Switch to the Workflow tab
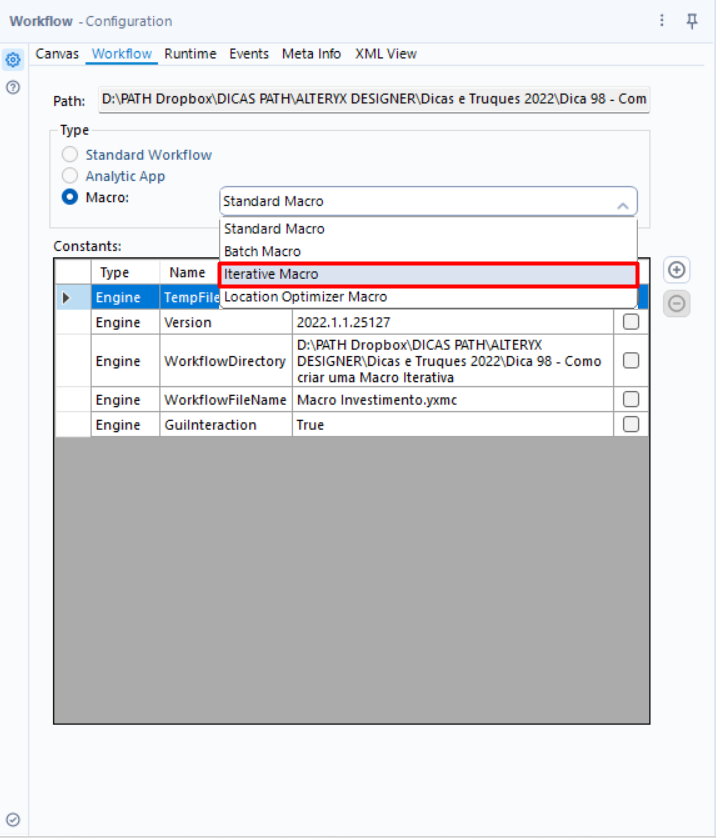 122,54
